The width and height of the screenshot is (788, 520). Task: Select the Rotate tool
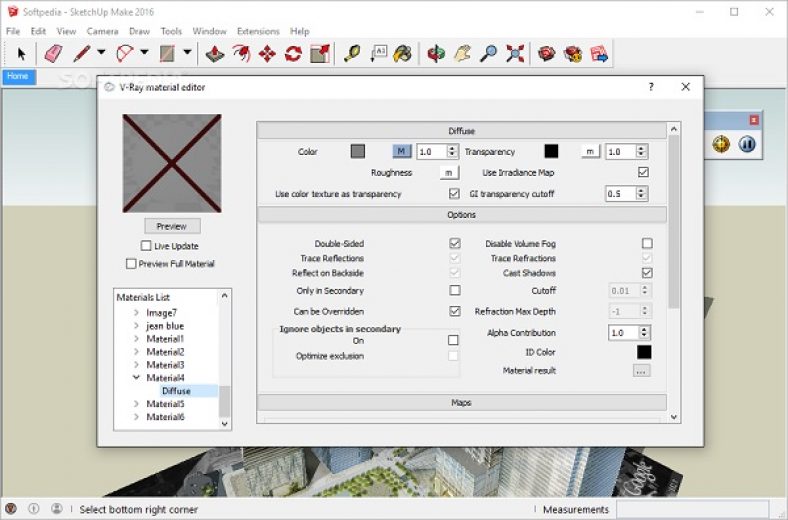point(293,53)
